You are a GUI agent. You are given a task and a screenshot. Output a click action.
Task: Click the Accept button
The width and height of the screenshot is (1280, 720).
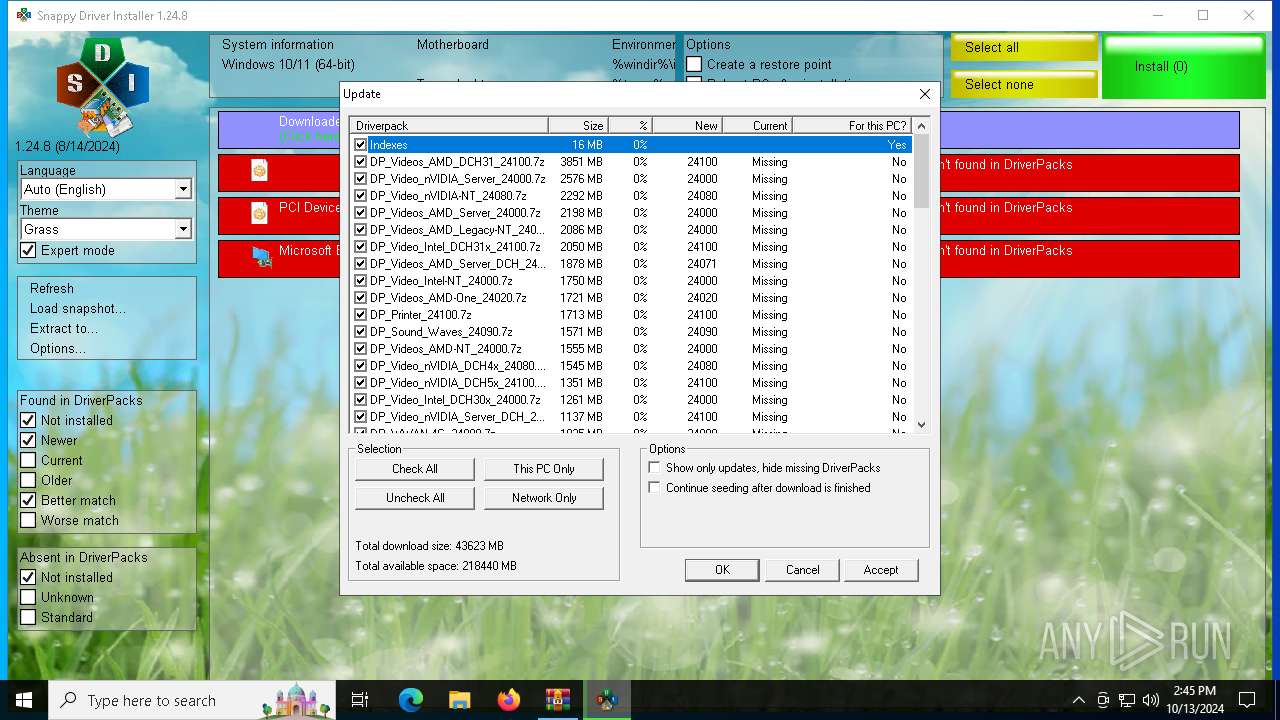[880, 570]
